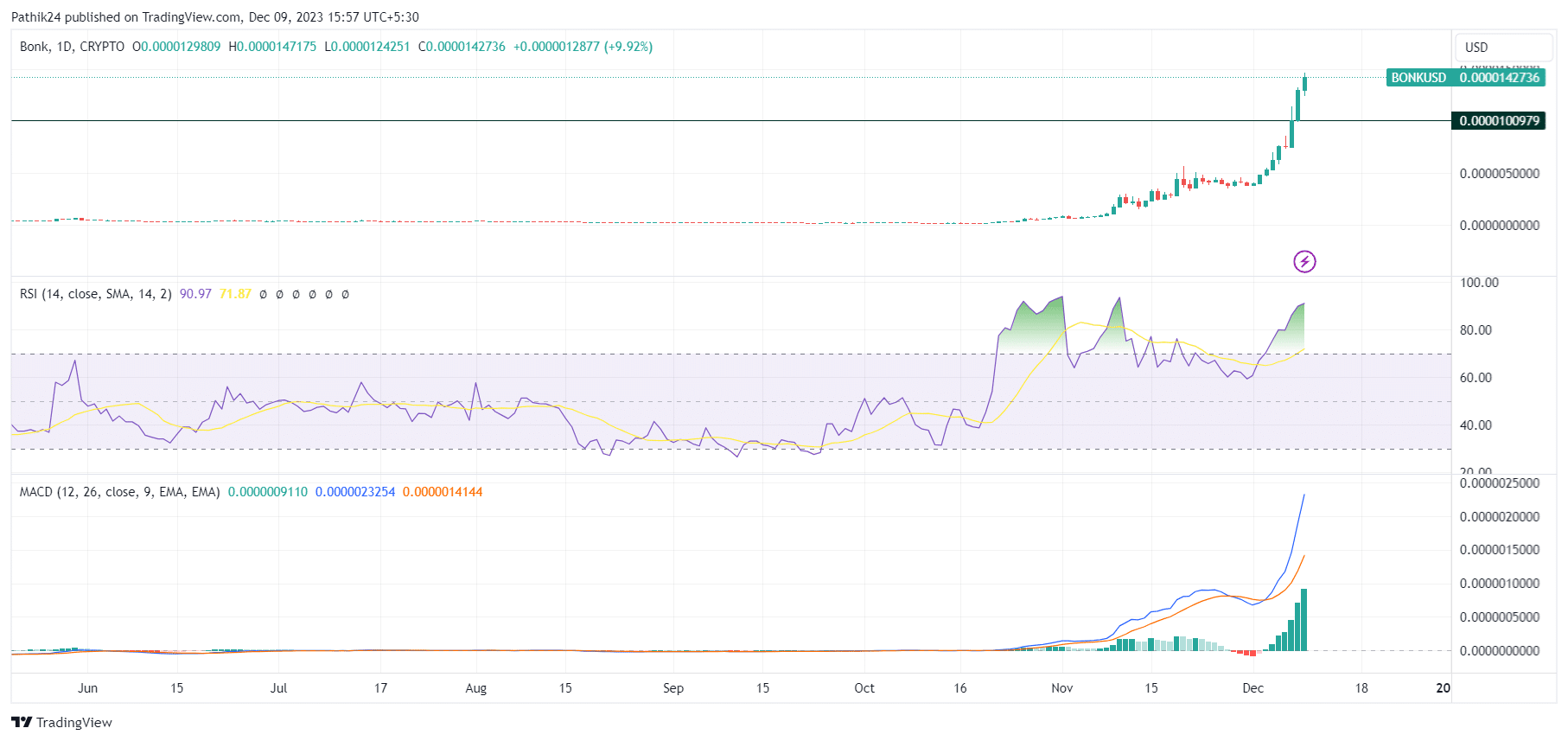Click the open price O0.0000129809
The image size is (1568, 741).
[176, 47]
